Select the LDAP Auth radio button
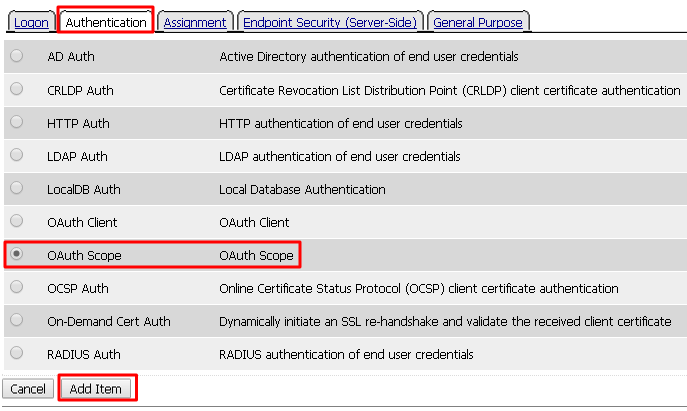687x411 pixels. [17, 155]
